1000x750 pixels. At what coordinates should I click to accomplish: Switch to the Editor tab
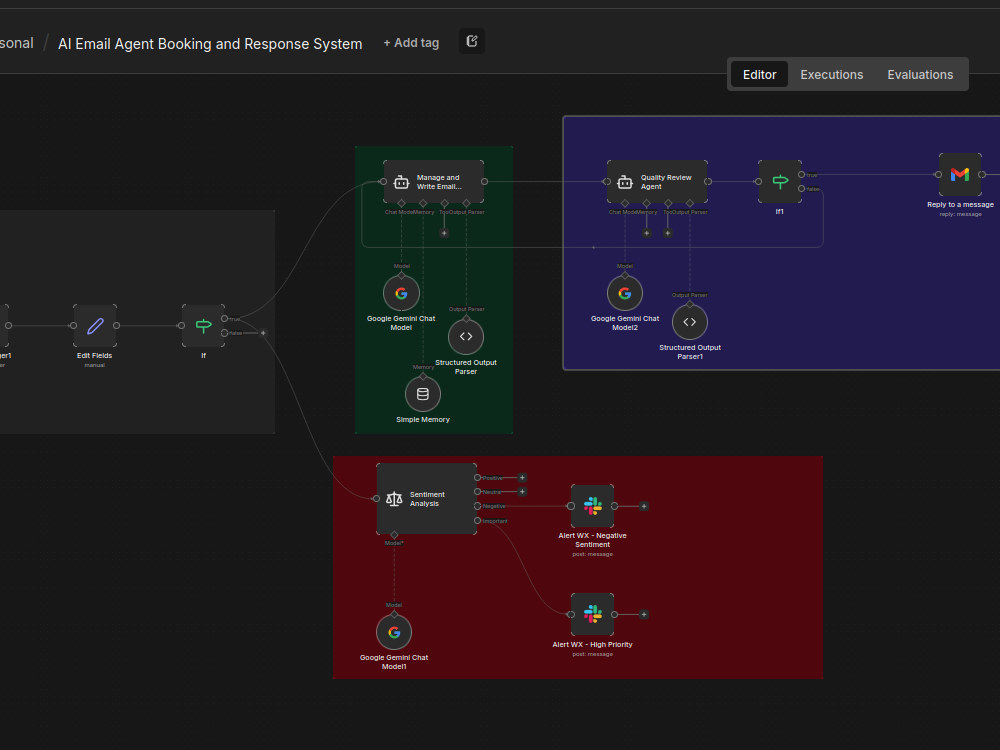click(760, 75)
